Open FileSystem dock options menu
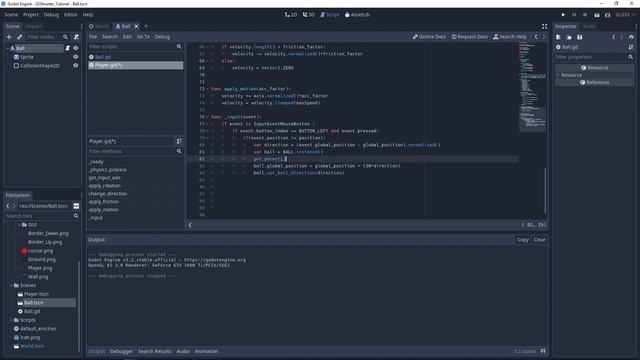 point(81,195)
